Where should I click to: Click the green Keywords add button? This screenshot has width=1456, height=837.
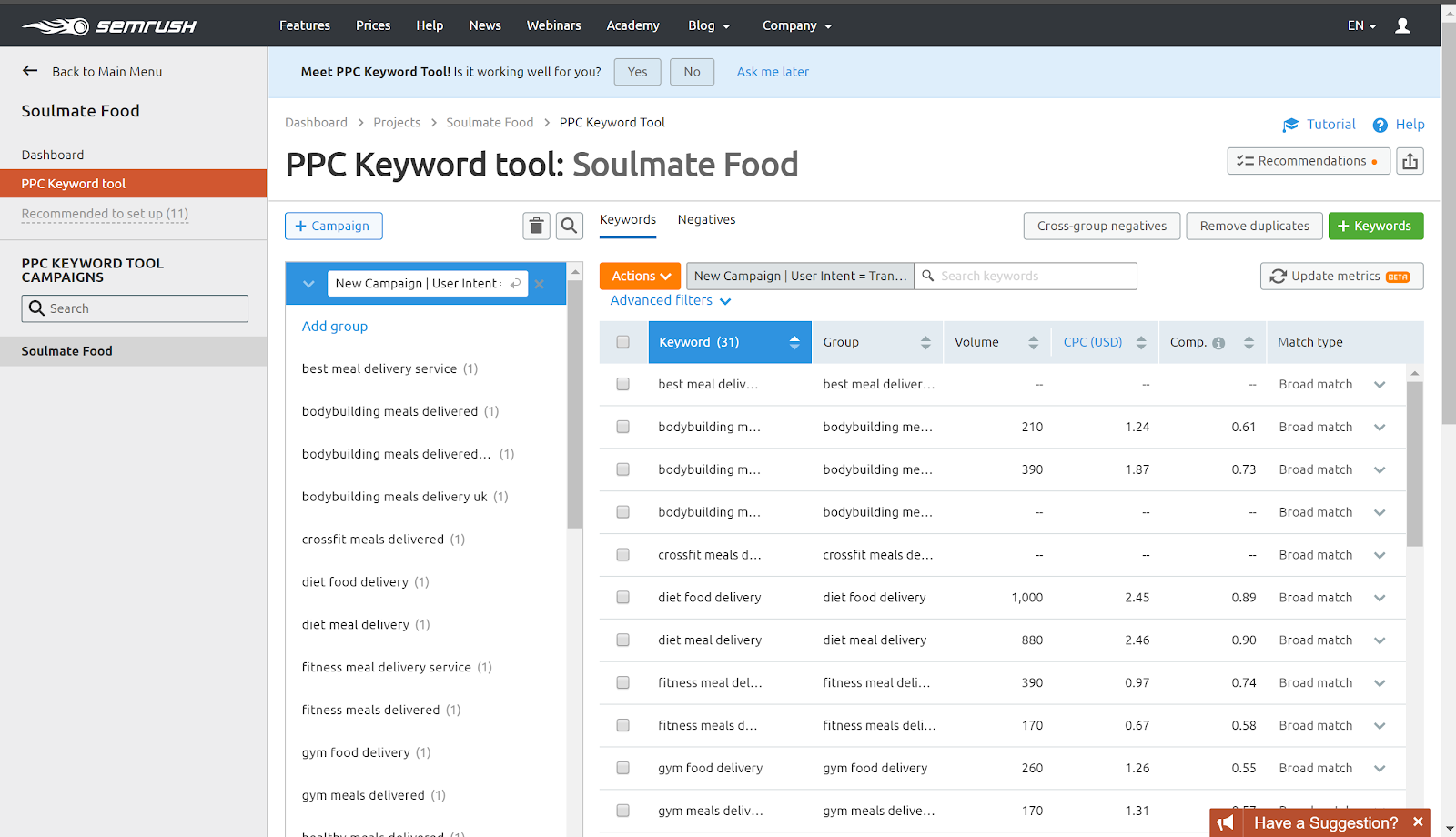(1376, 226)
